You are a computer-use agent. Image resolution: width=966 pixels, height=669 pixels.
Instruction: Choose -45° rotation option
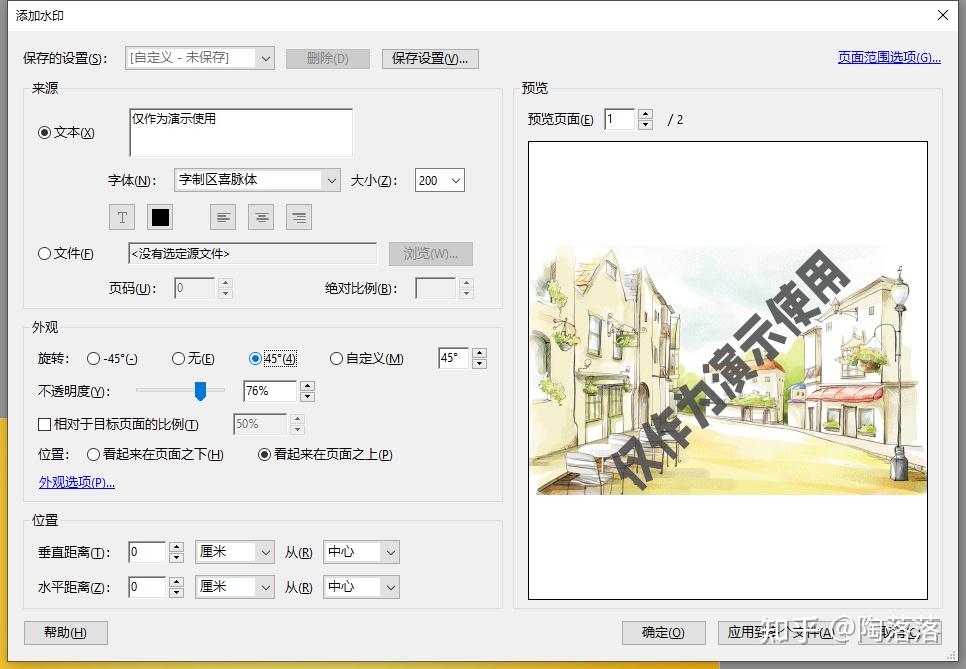(93, 358)
